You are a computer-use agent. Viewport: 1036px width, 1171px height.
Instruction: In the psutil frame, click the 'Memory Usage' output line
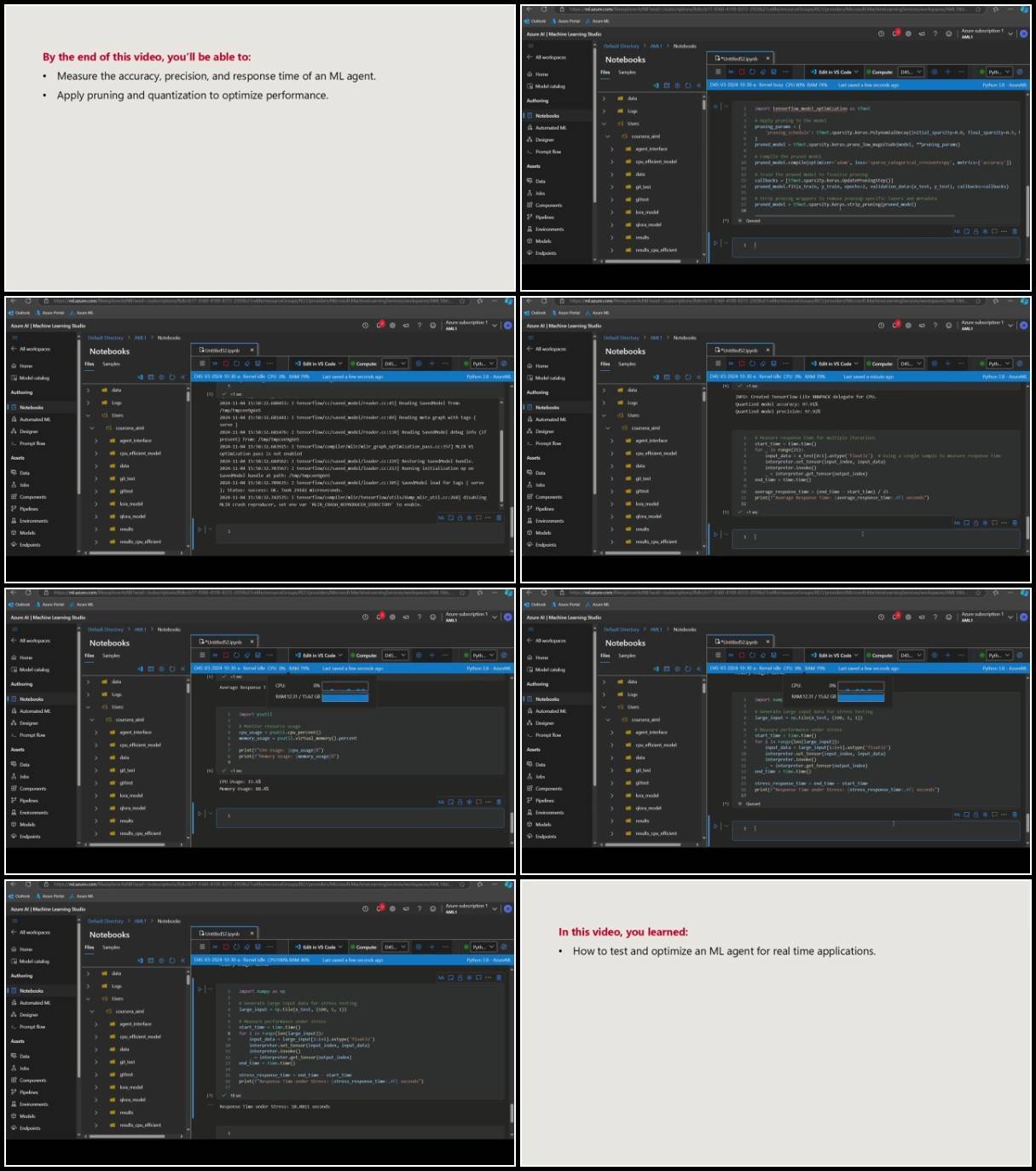coord(245,788)
